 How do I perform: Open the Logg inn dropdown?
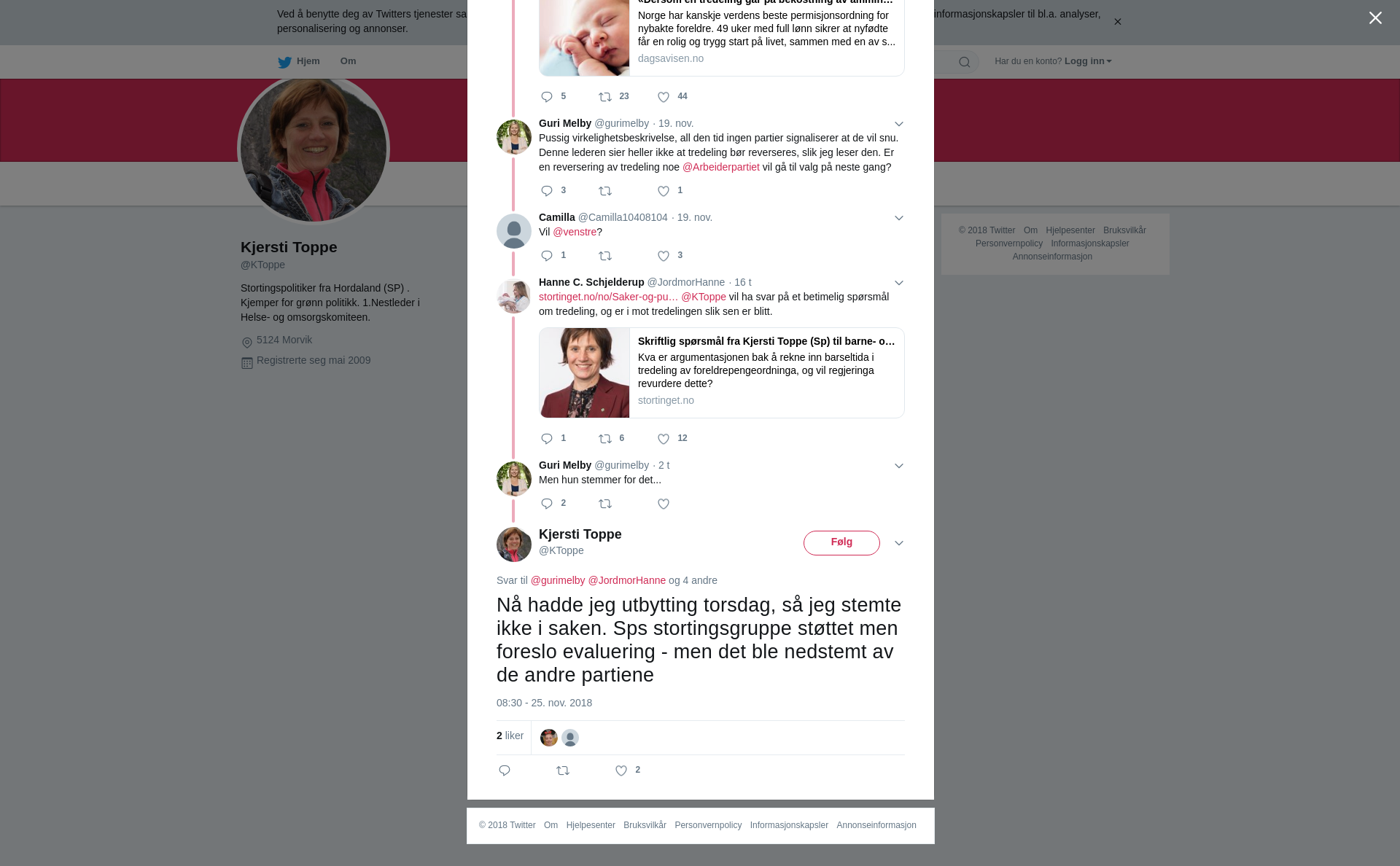[x=1088, y=61]
